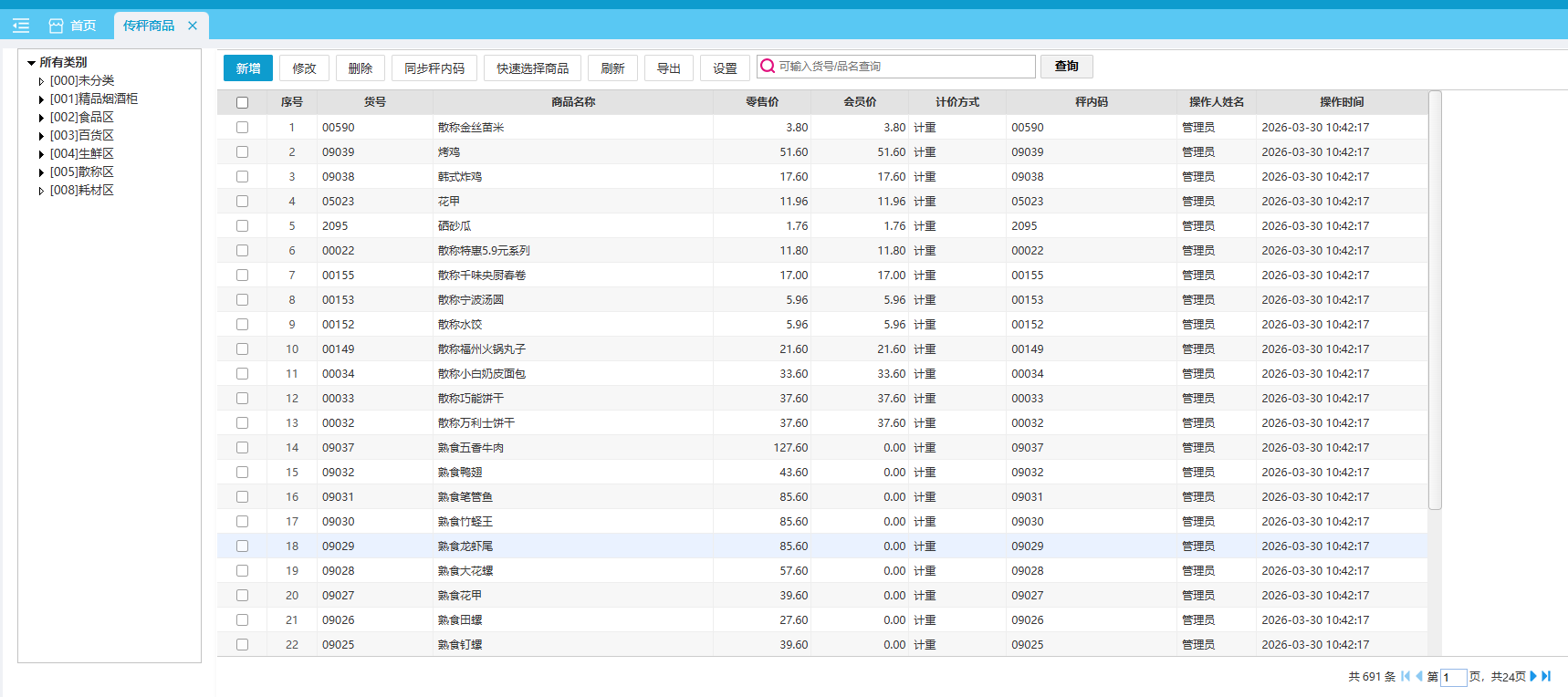Jump to the last page icon
Viewport: 1568px width, 697px height.
[1546, 676]
